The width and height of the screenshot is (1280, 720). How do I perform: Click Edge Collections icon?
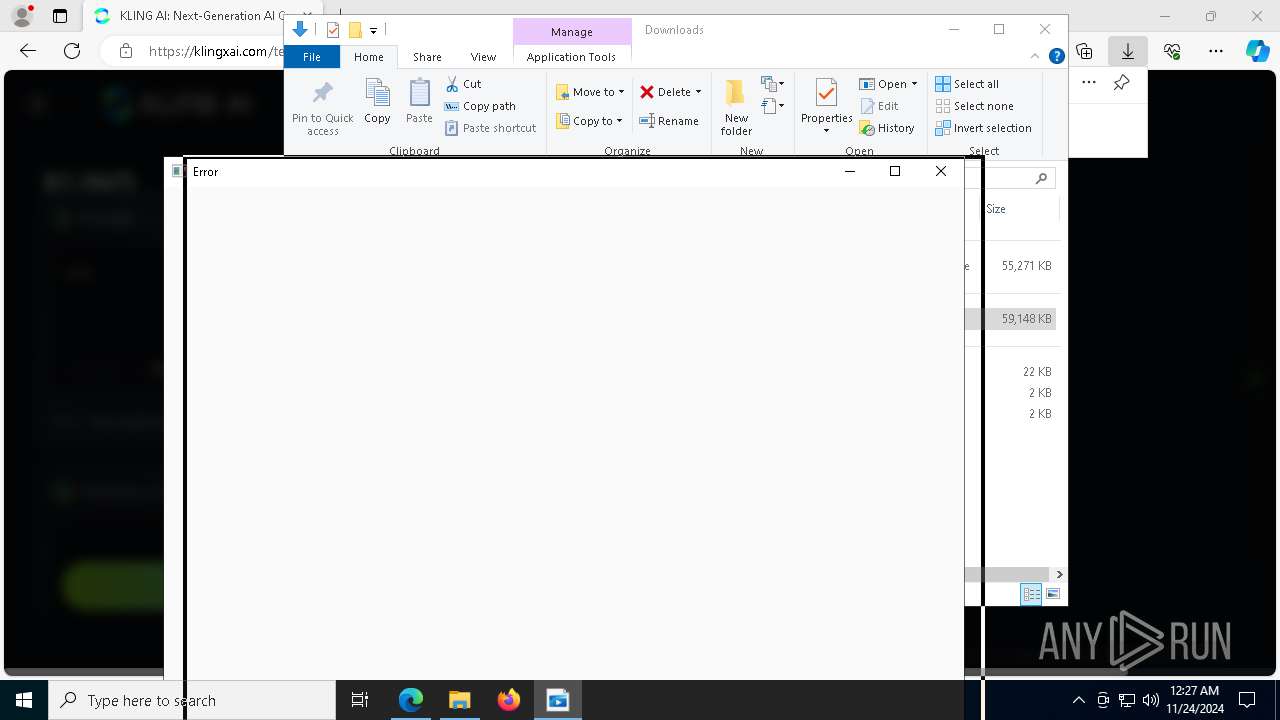tap(1084, 50)
